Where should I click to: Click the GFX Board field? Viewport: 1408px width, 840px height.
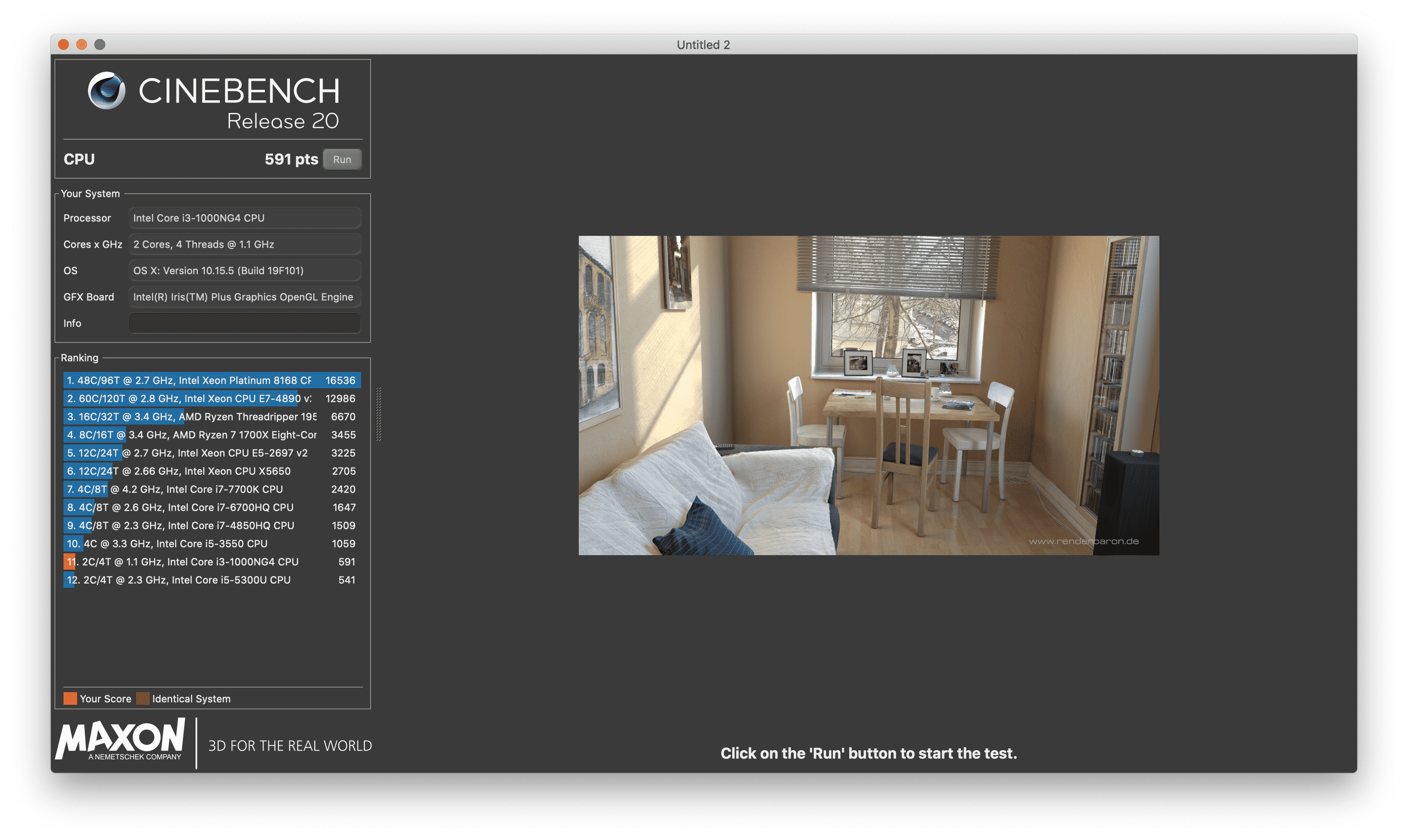244,297
